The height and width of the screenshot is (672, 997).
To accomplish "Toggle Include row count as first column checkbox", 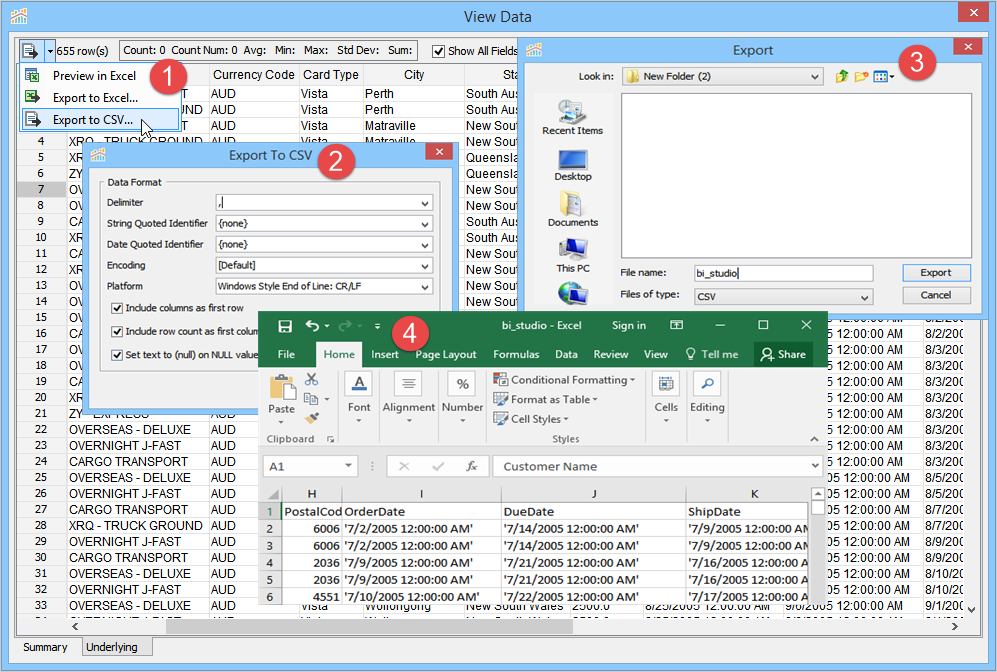I will 116,331.
